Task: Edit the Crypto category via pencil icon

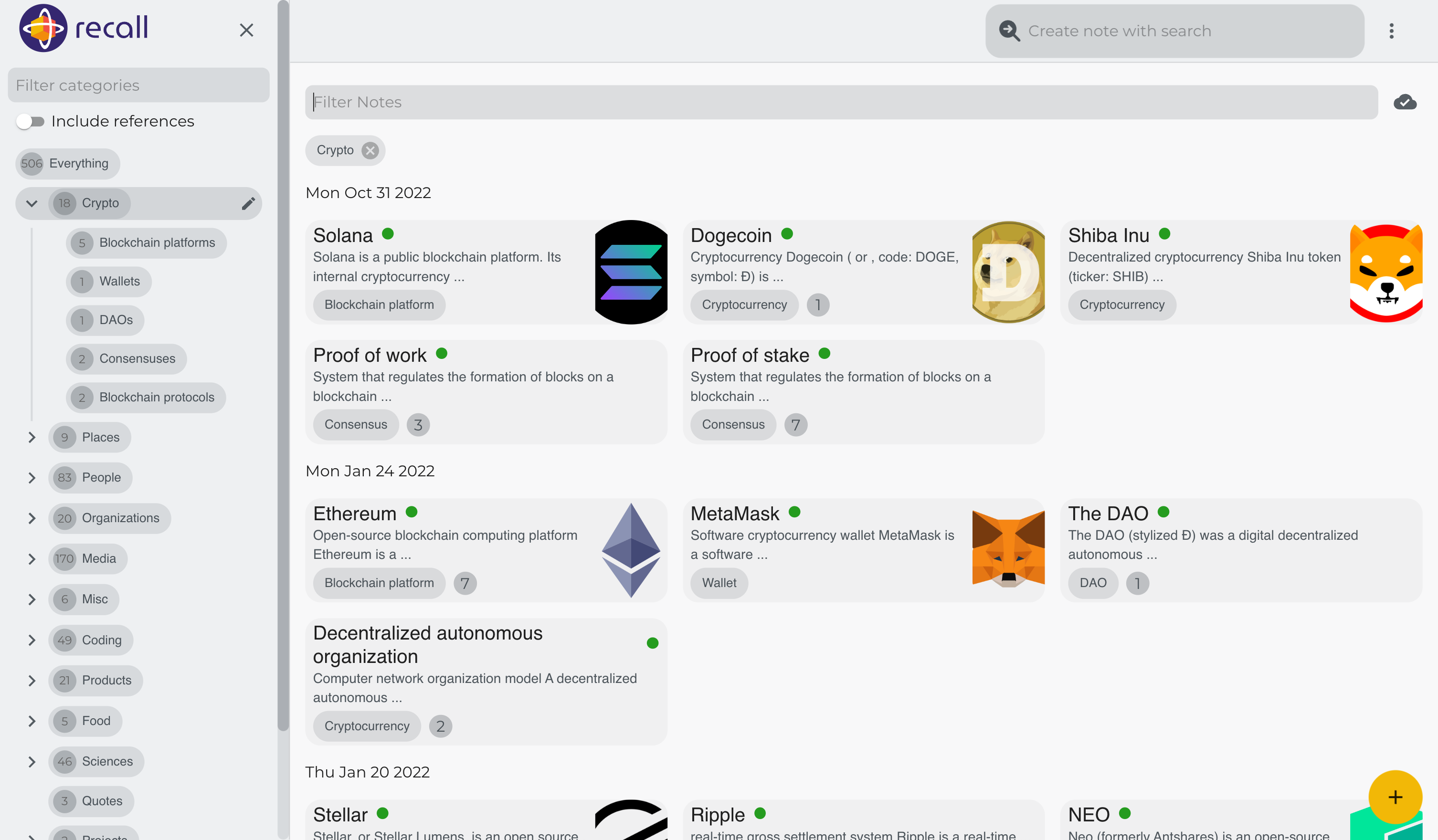Action: point(248,204)
